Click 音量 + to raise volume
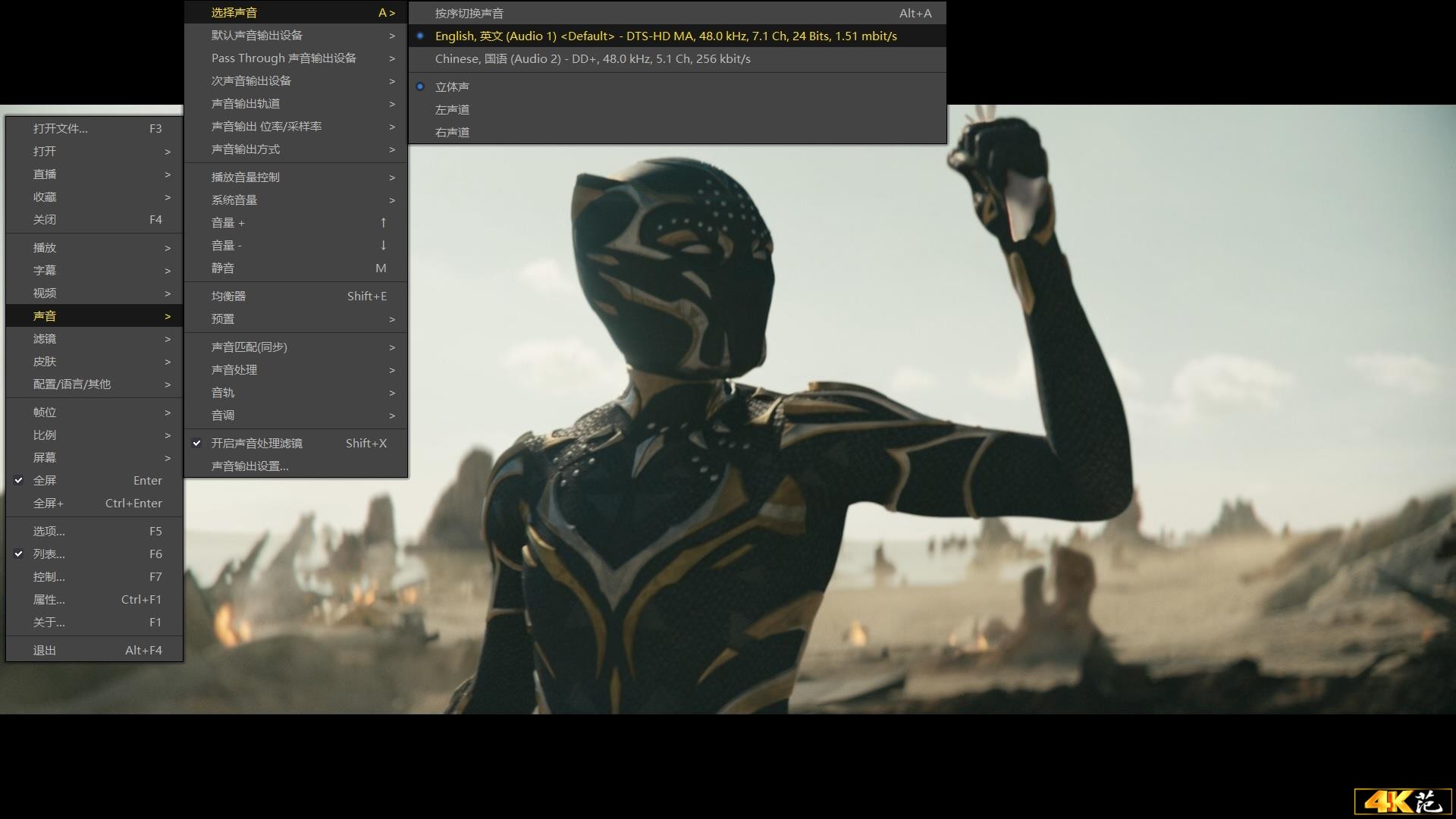Image resolution: width=1456 pixels, height=819 pixels. coord(296,222)
